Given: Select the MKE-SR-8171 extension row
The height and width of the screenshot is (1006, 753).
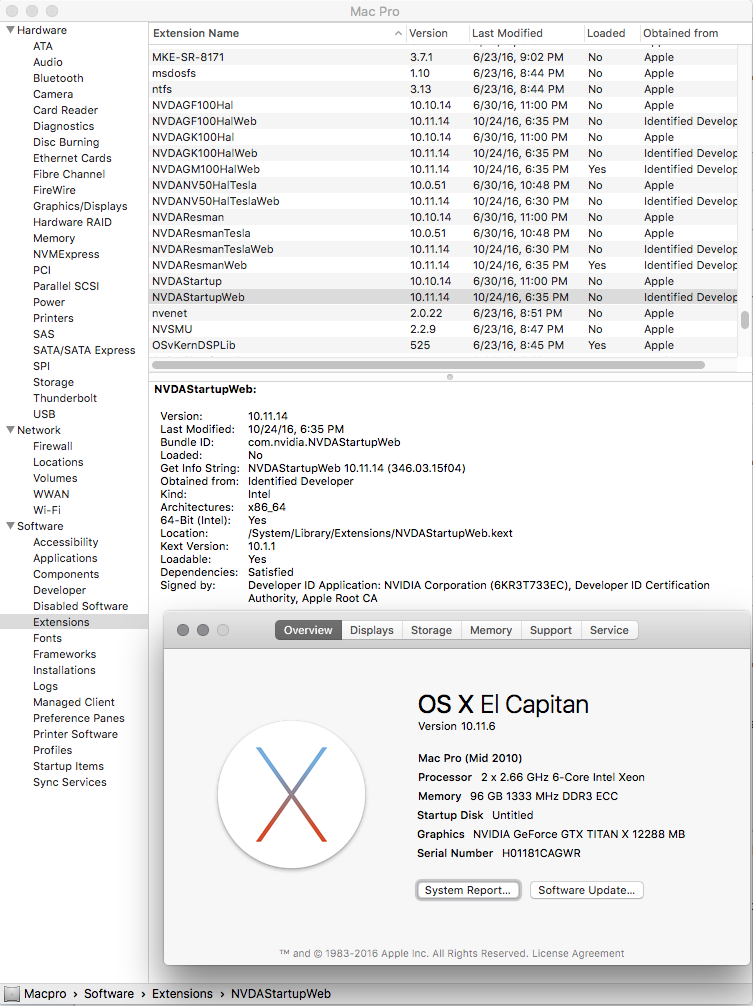Looking at the screenshot, I should tap(443, 57).
